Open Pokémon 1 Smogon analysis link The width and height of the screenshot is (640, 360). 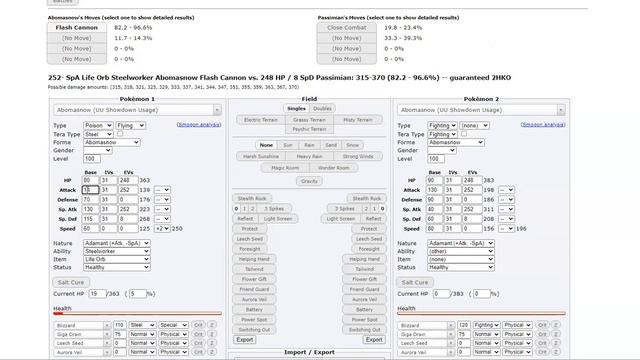tap(199, 124)
